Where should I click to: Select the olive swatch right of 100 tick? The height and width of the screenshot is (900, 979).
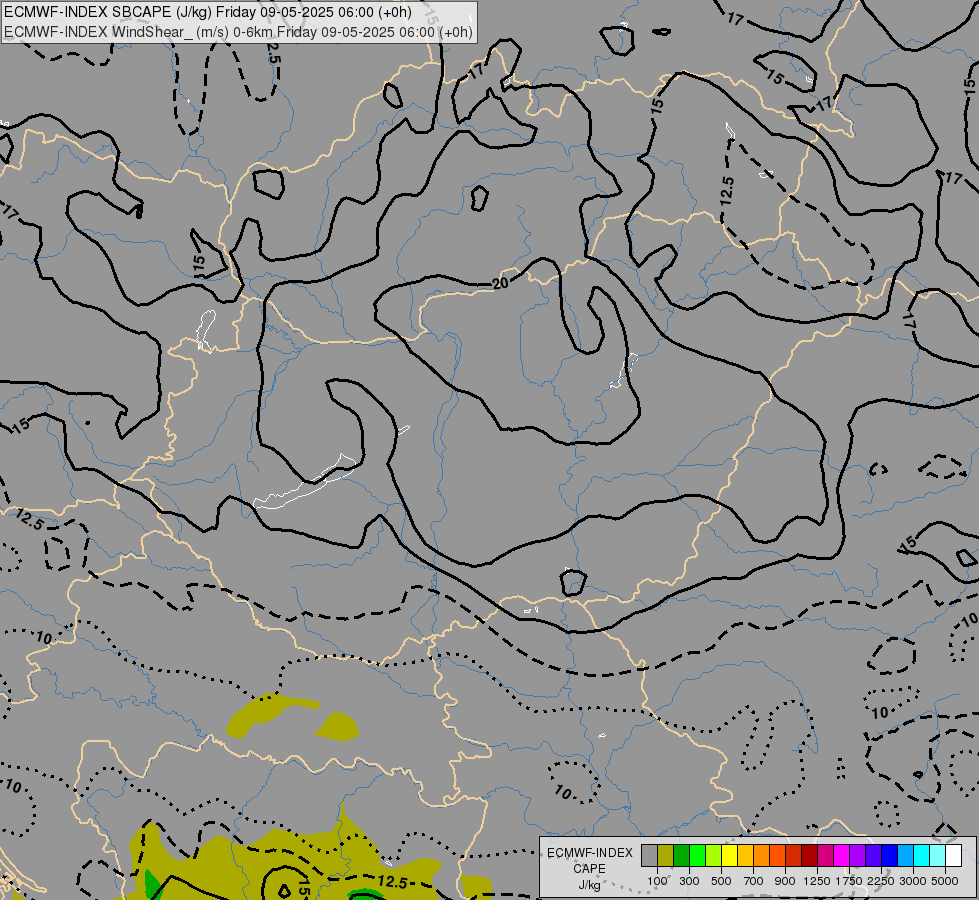coord(666,855)
